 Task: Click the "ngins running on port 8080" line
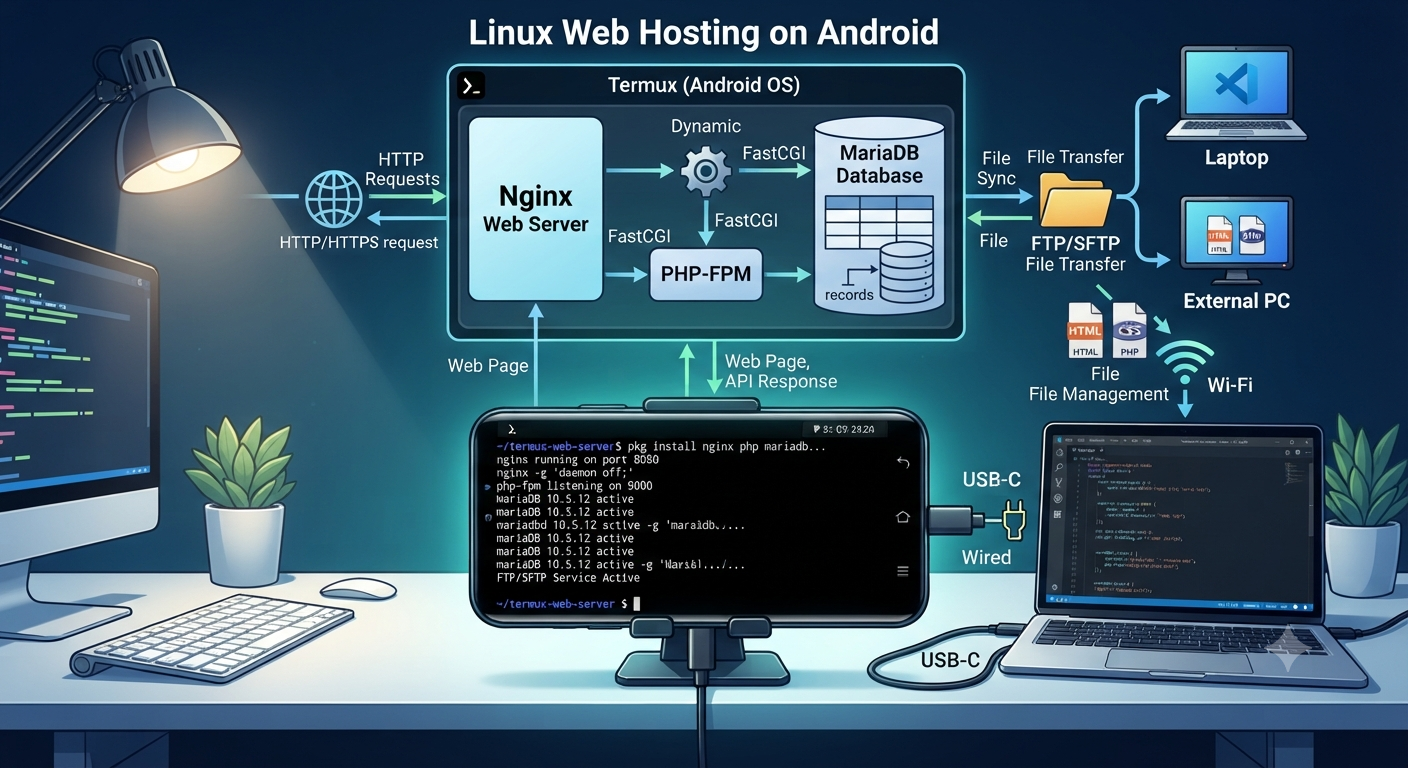click(x=580, y=460)
